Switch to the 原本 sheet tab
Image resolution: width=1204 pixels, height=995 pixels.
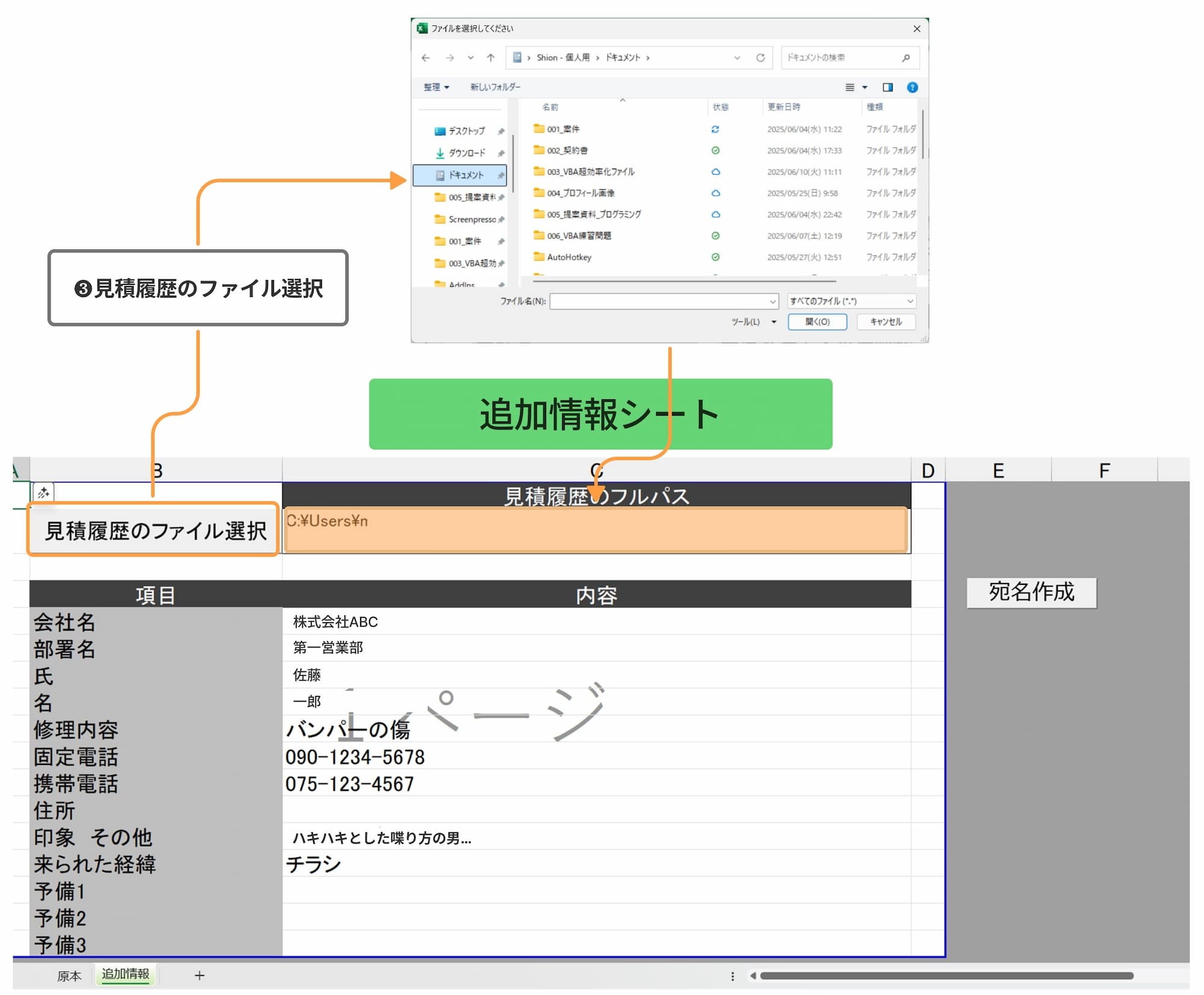click(69, 976)
